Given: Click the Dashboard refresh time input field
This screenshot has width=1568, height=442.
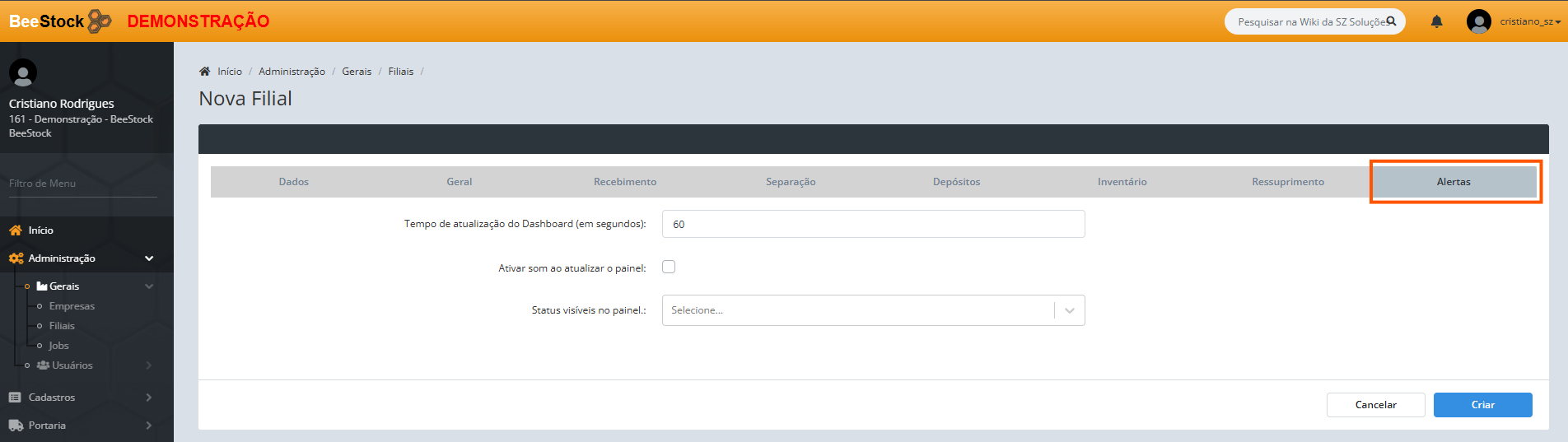Looking at the screenshot, I should pyautogui.click(x=873, y=224).
